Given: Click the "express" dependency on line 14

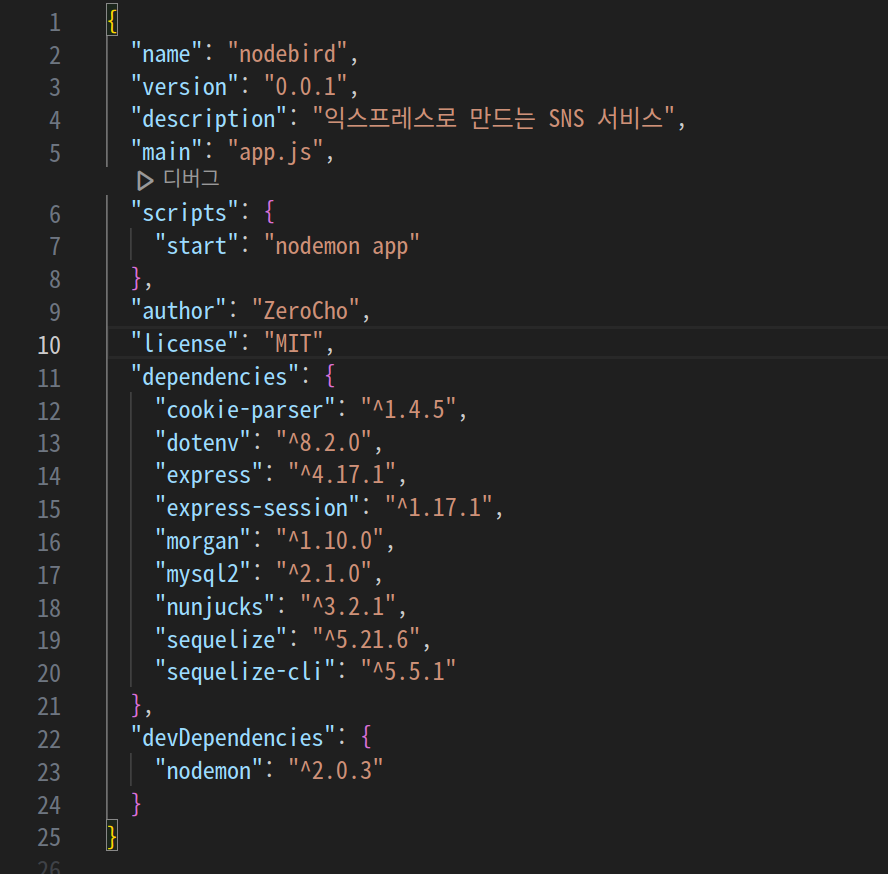Looking at the screenshot, I should tap(209, 475).
